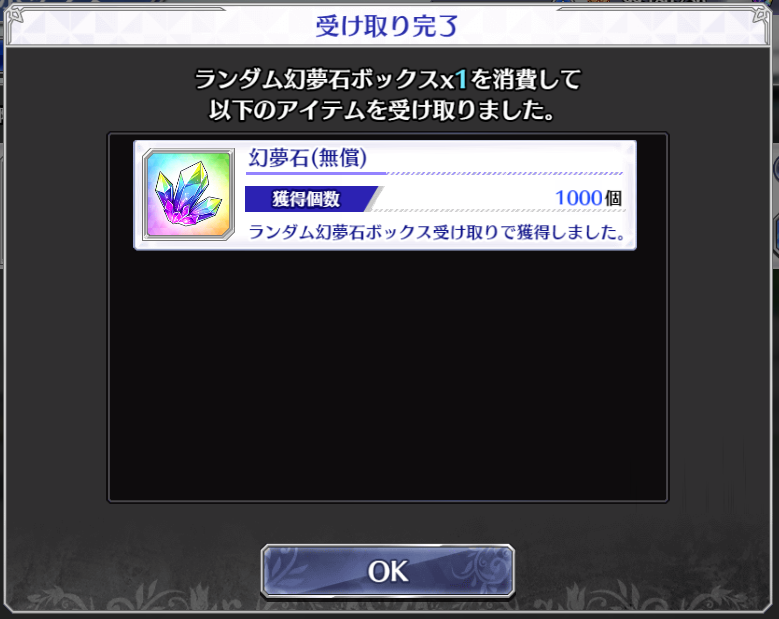Click the partially hidden round icon at right edge
This screenshot has width=779, height=619.
tap(775, 169)
